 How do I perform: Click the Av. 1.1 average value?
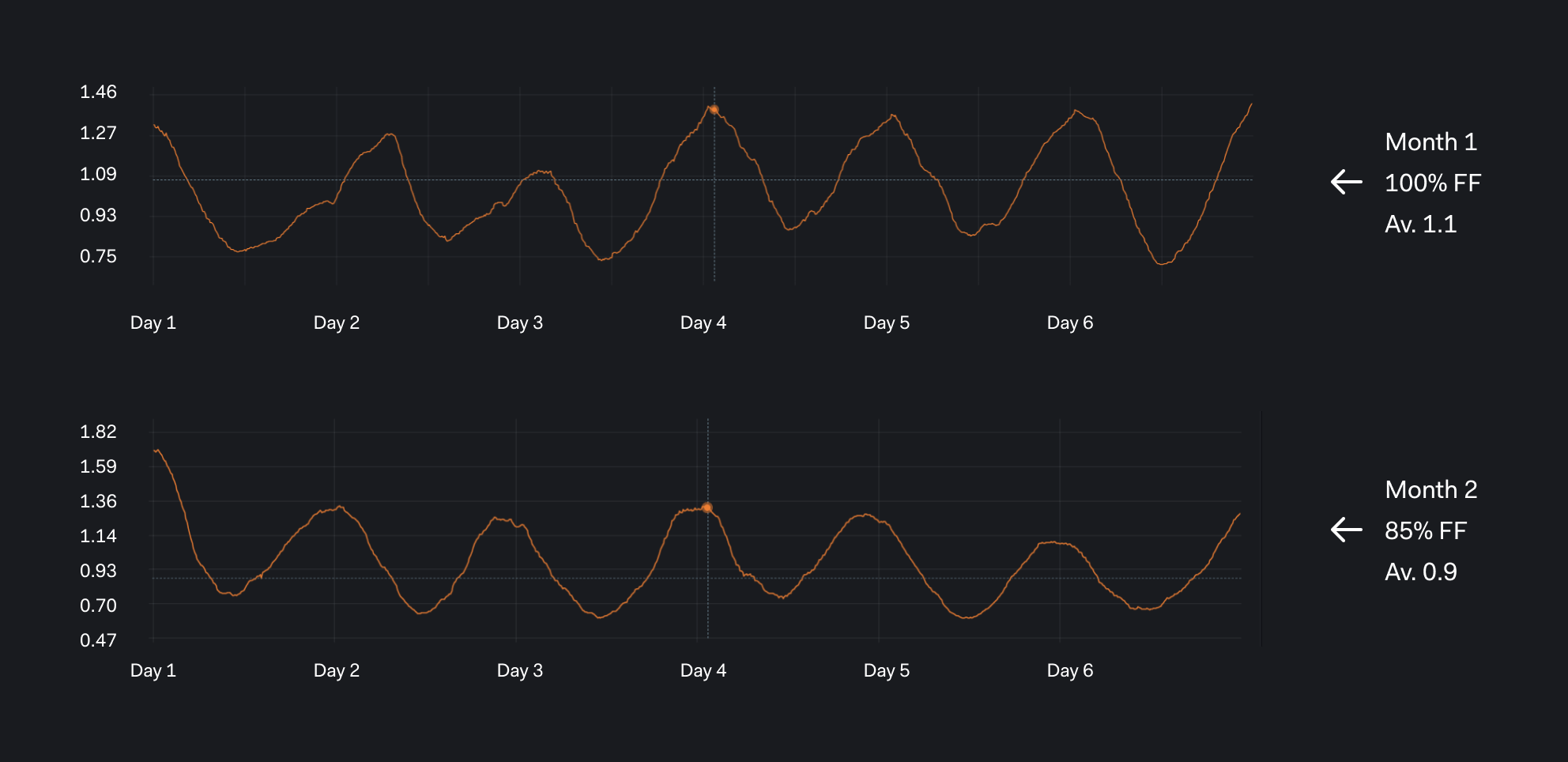[1420, 224]
